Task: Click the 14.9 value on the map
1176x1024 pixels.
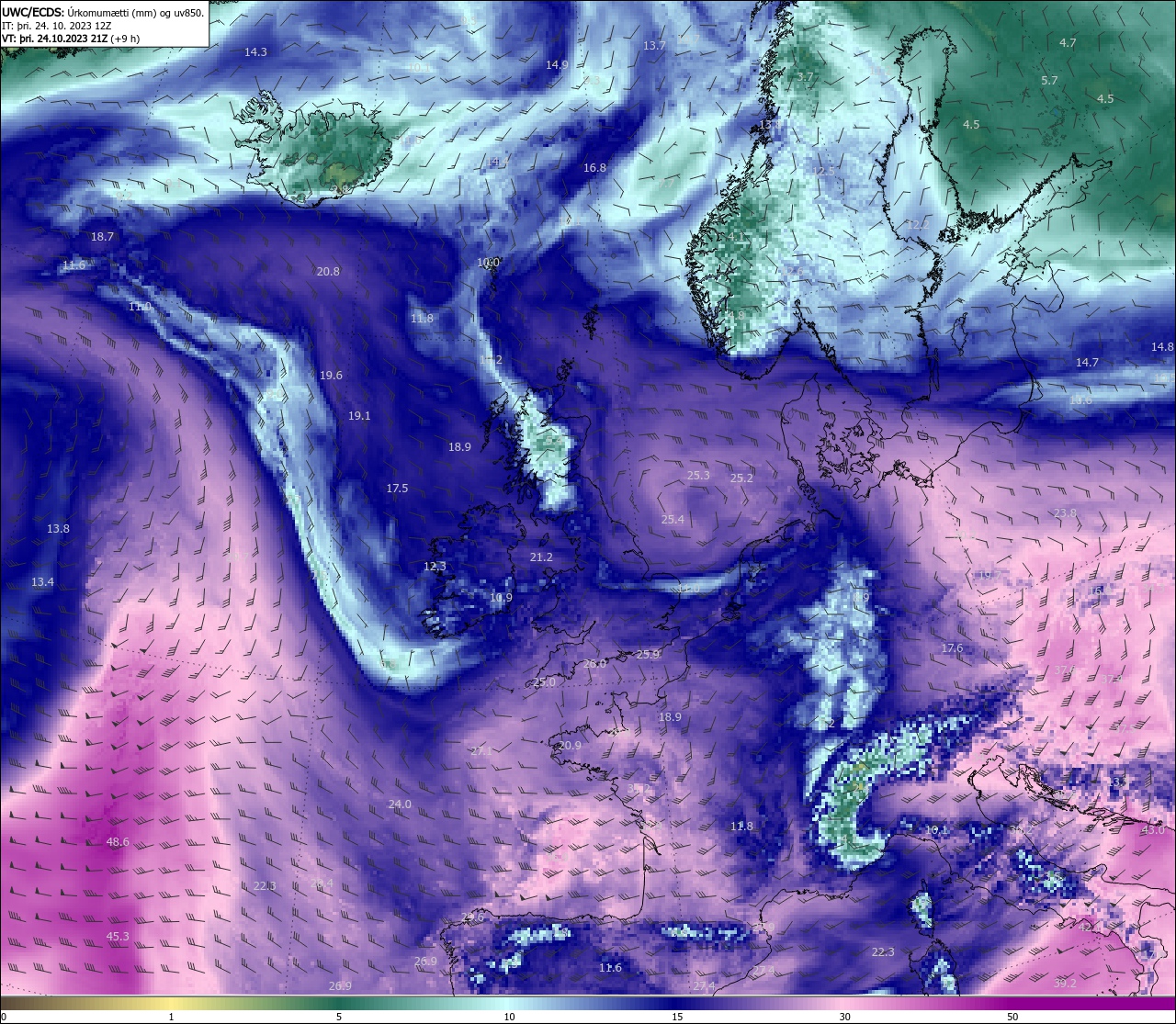Action: coord(557,65)
